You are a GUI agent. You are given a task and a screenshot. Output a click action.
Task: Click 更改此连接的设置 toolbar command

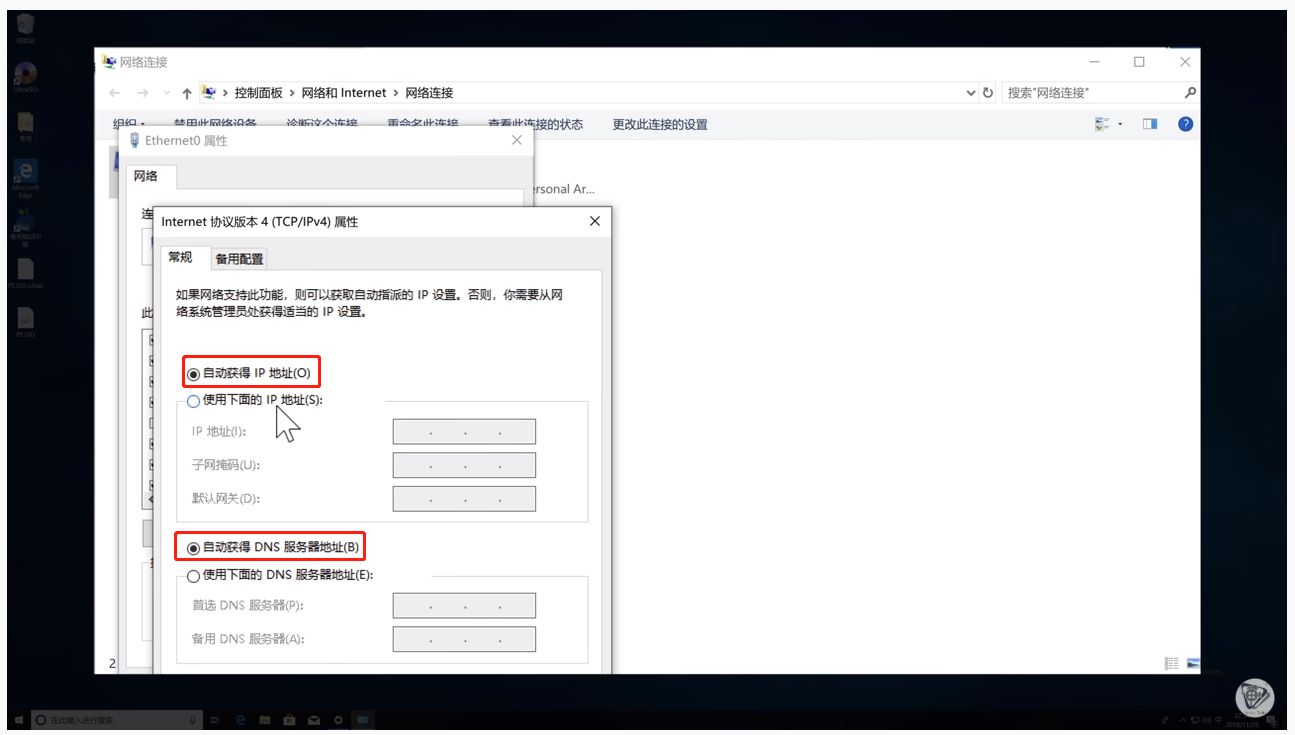660,125
